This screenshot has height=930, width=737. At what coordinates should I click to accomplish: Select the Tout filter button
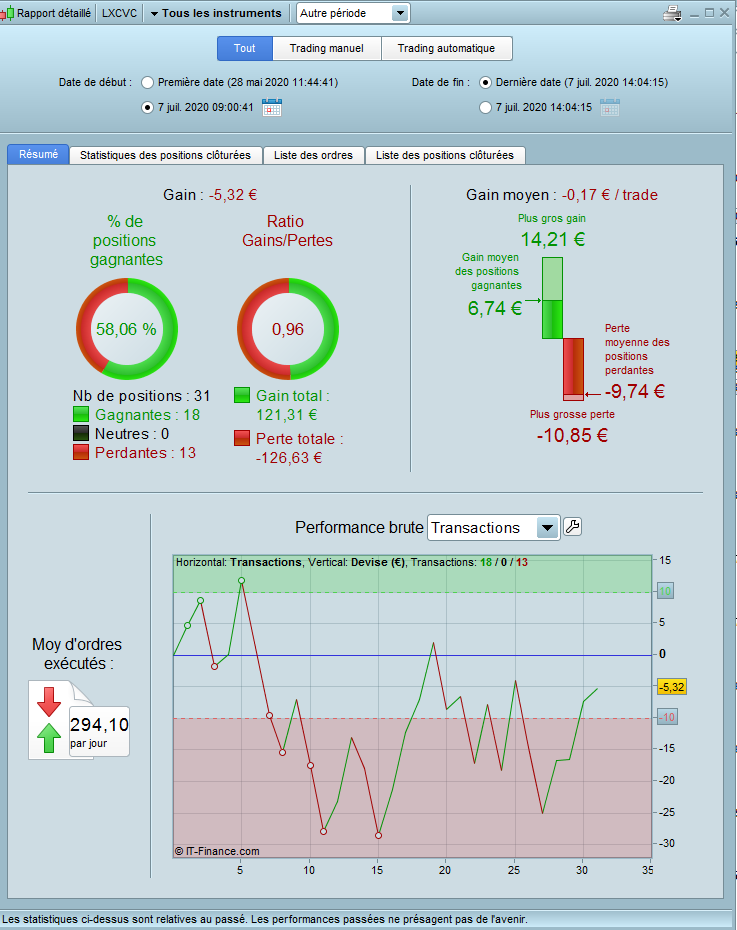click(245, 48)
